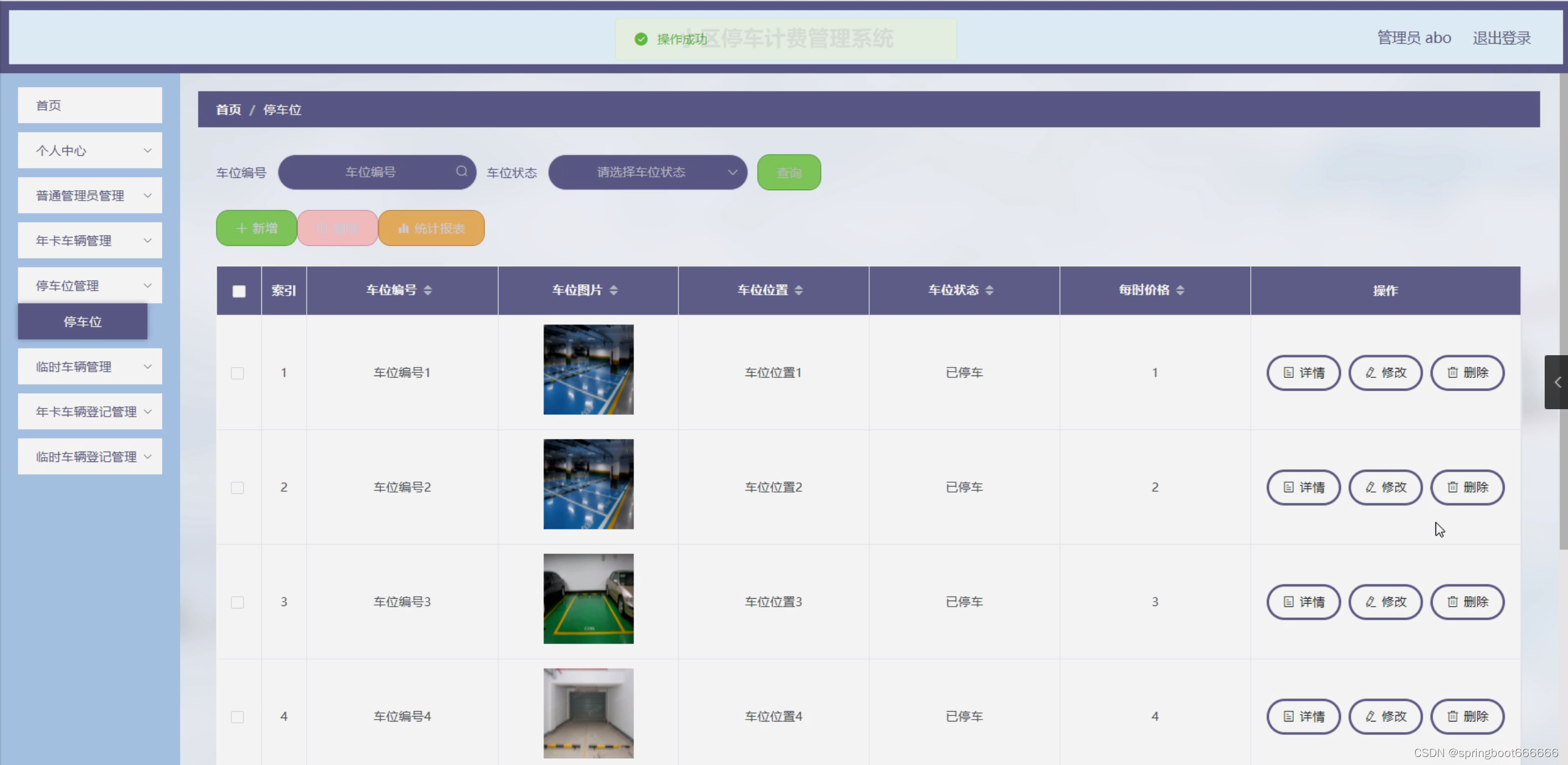Go to 首页 in the sidebar
This screenshot has width=1568, height=765.
90,106
